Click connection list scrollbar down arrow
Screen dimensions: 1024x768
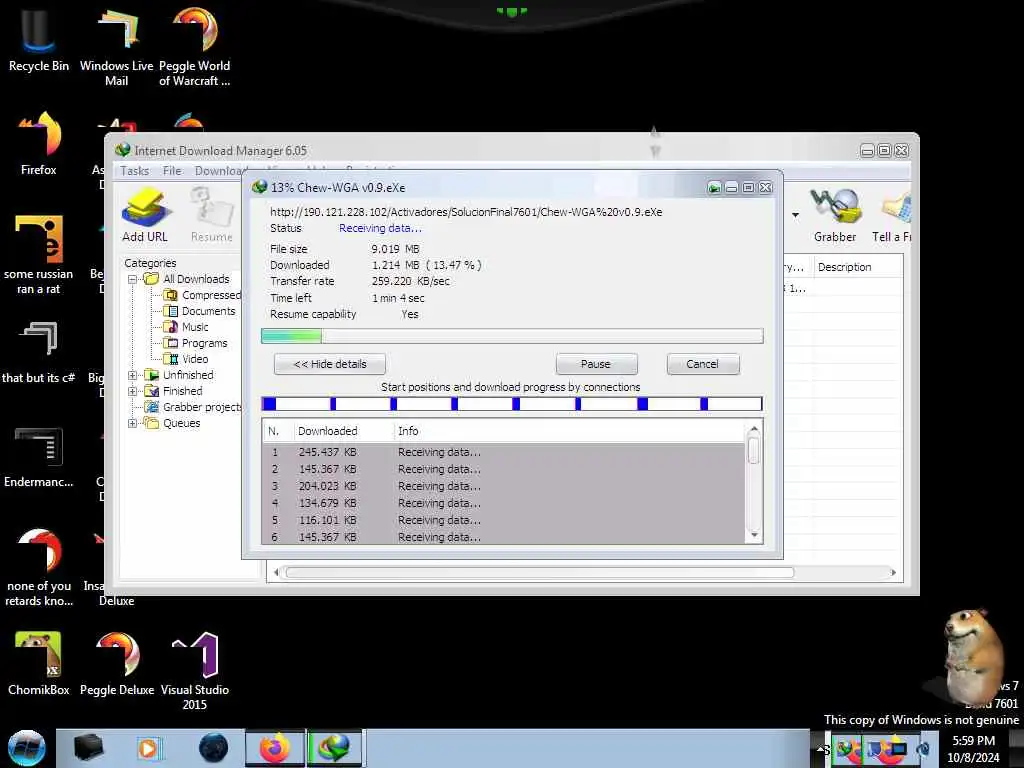click(x=754, y=535)
